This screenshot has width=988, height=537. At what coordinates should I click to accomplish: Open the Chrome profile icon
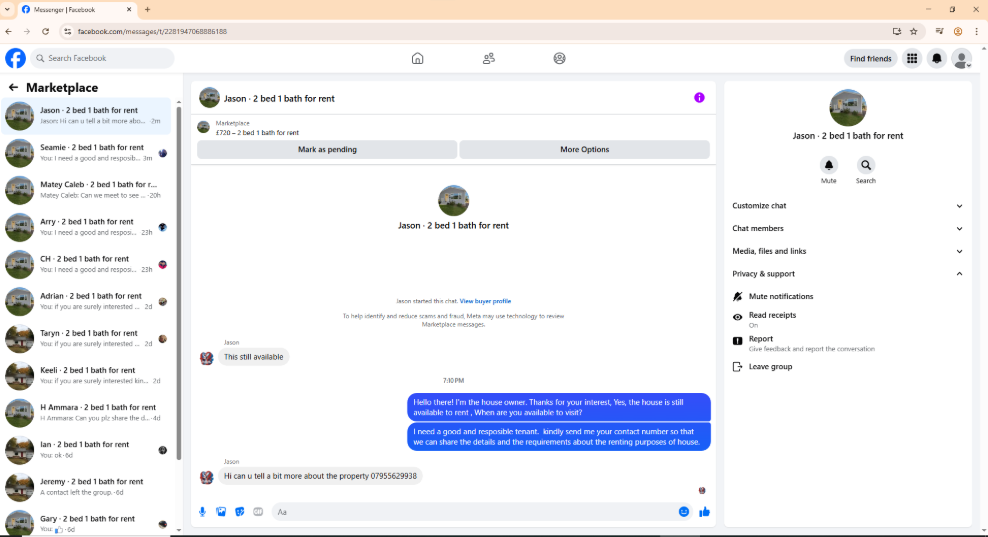pyautogui.click(x=958, y=32)
